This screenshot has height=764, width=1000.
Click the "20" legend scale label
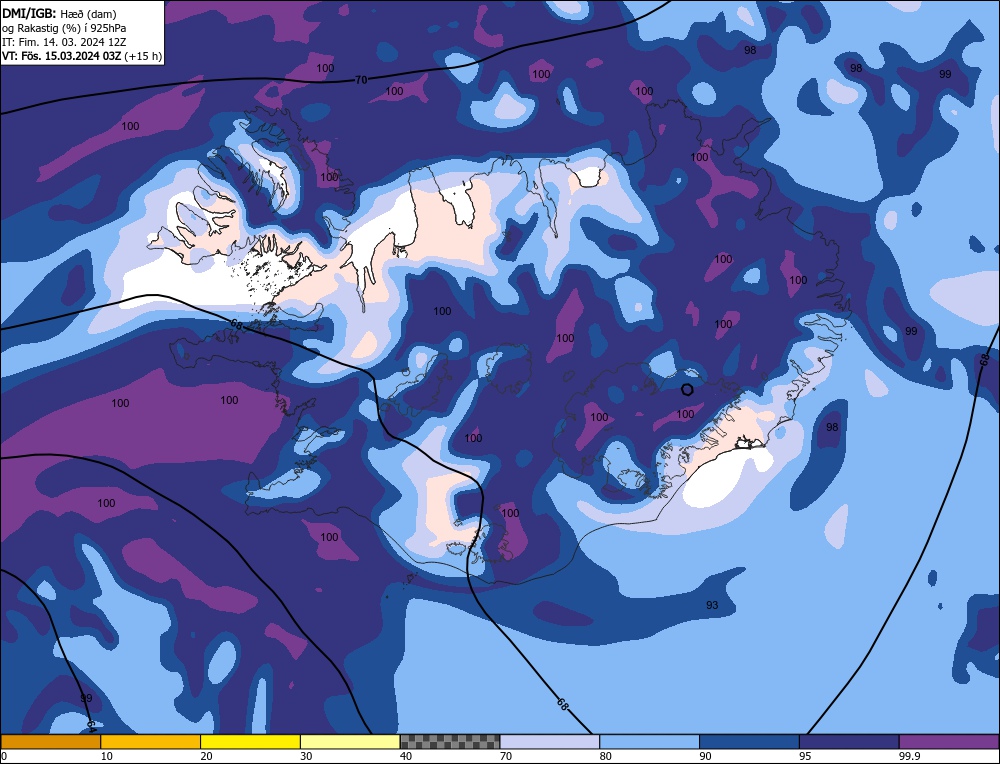coord(206,756)
